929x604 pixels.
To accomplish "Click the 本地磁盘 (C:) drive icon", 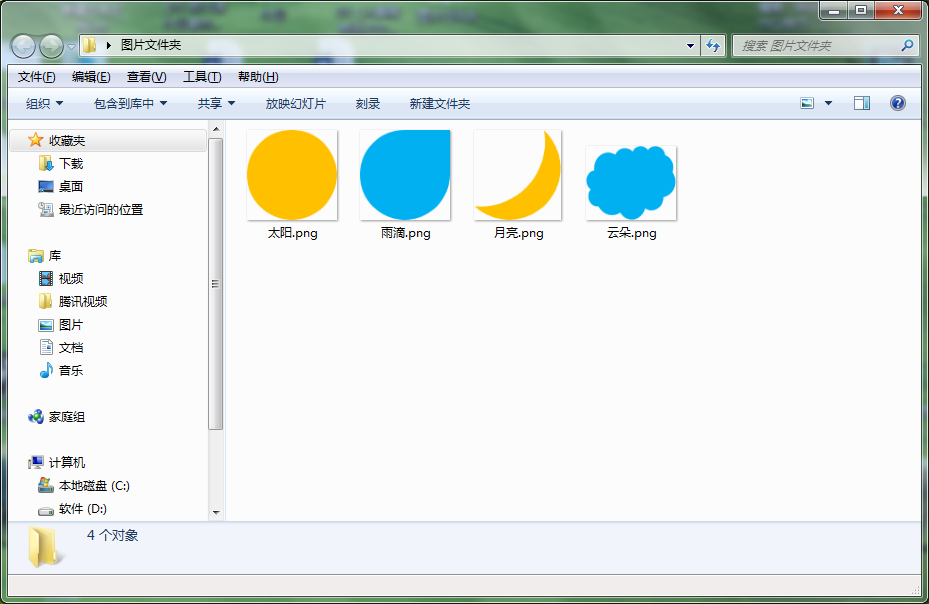I will pyautogui.click(x=46, y=485).
